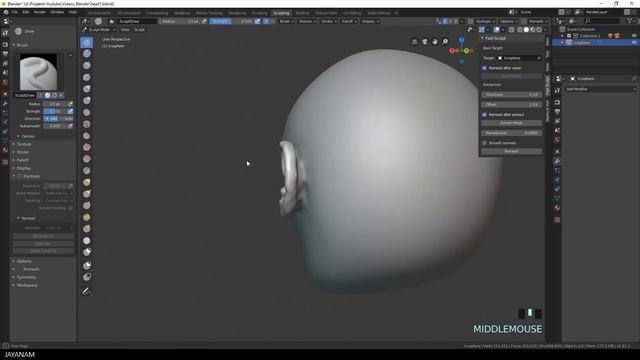Switch to the Sculpting workspace tab
This screenshot has height=360, width=640.
pos(281,13)
